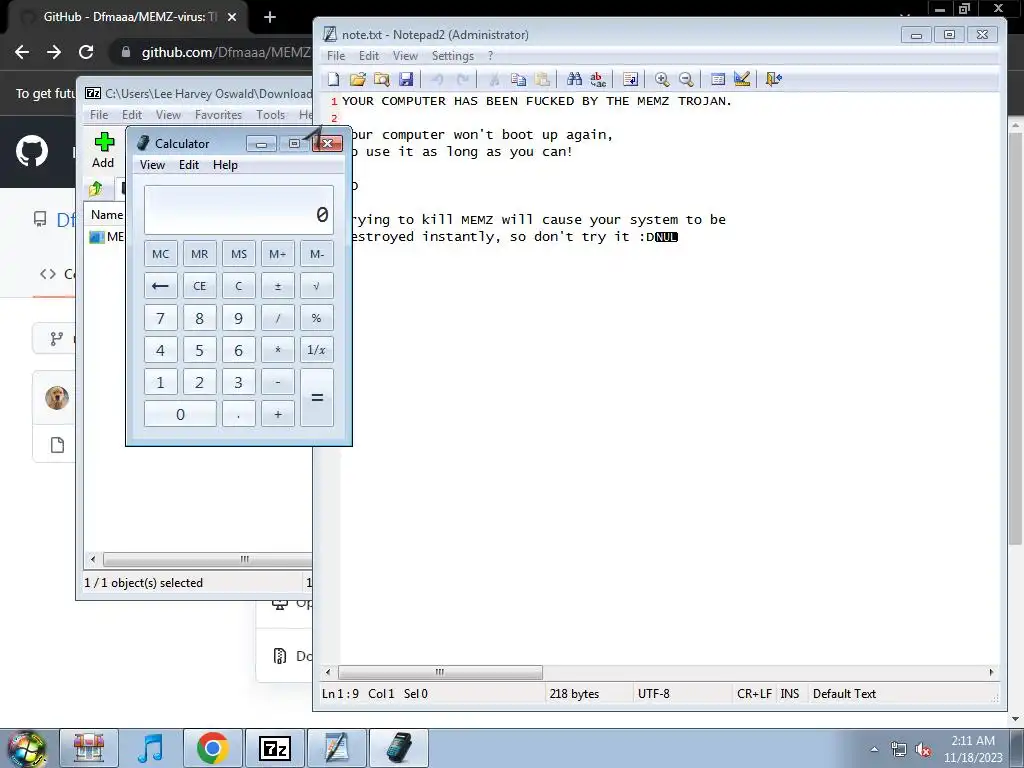Click the calculator decimal point button

coord(239,414)
